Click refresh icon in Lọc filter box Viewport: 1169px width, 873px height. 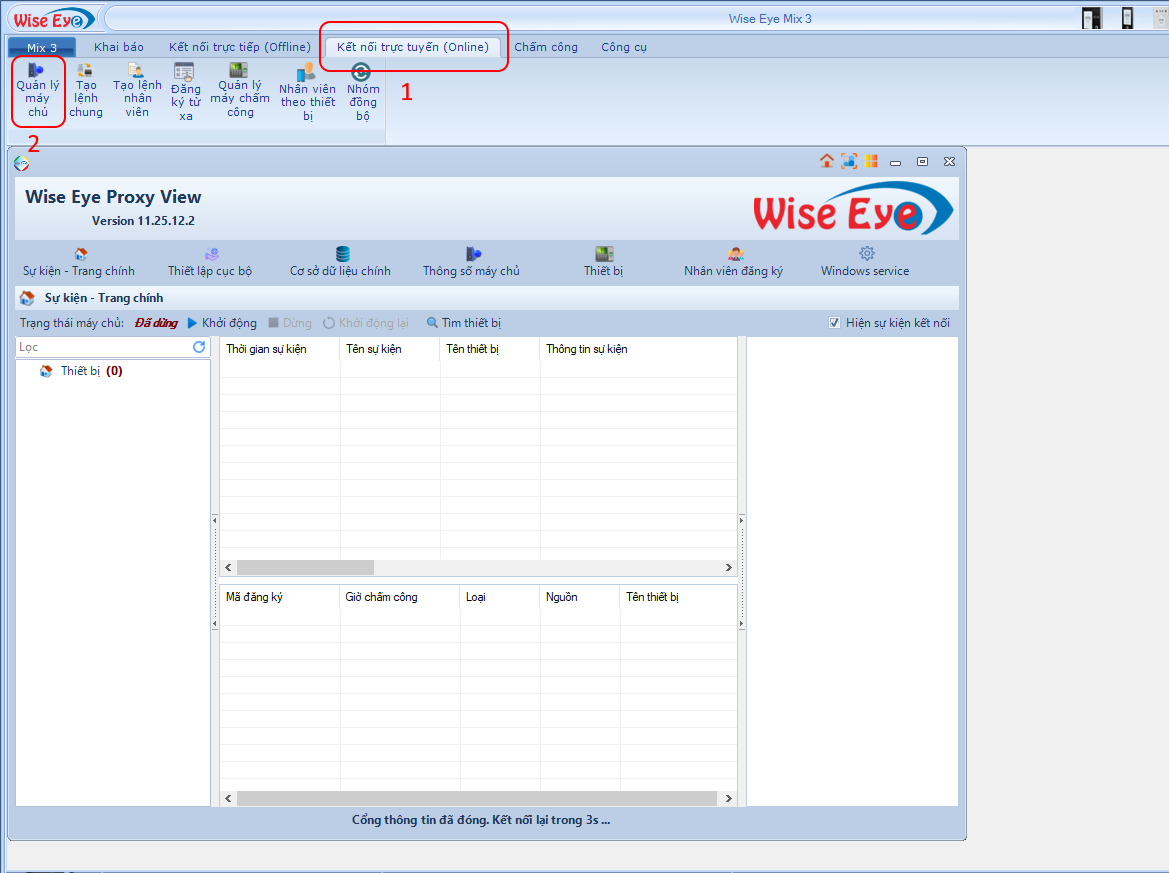(199, 347)
